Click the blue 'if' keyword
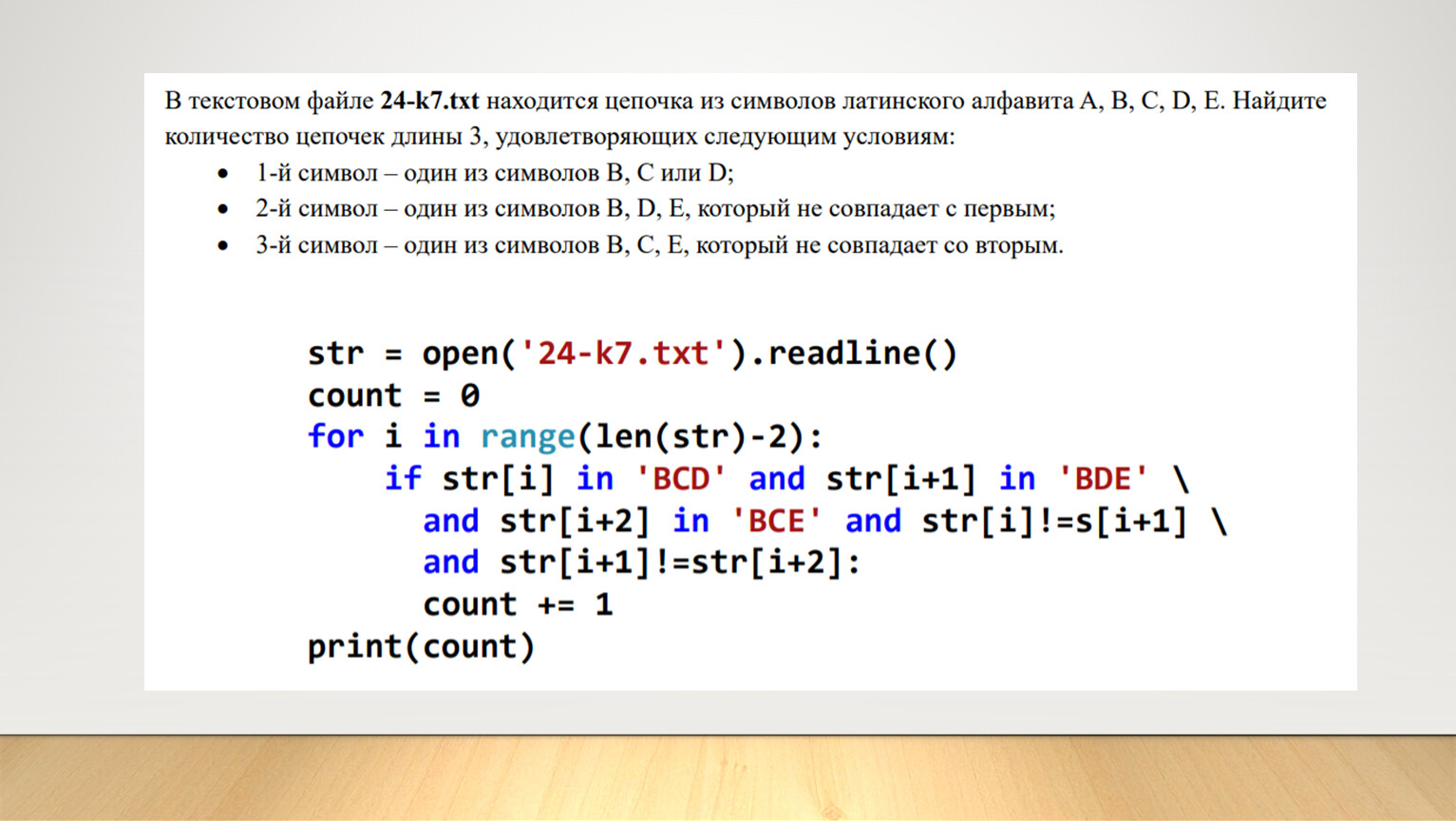The height and width of the screenshot is (821, 1456). [402, 479]
